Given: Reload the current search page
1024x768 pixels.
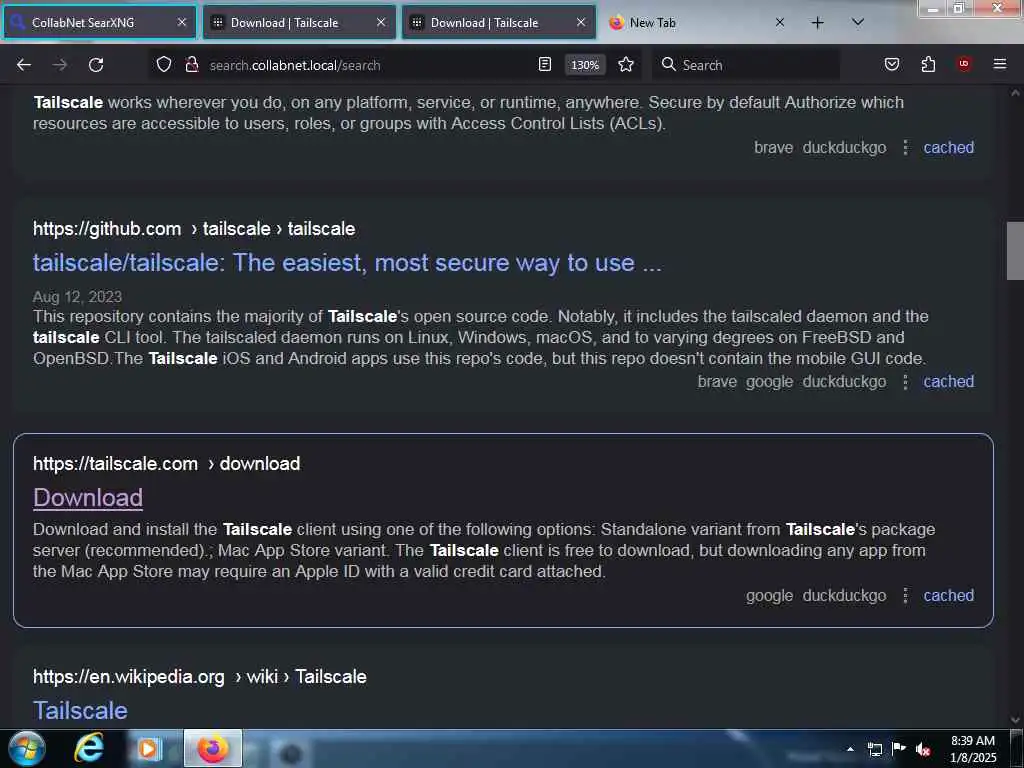Looking at the screenshot, I should point(96,65).
